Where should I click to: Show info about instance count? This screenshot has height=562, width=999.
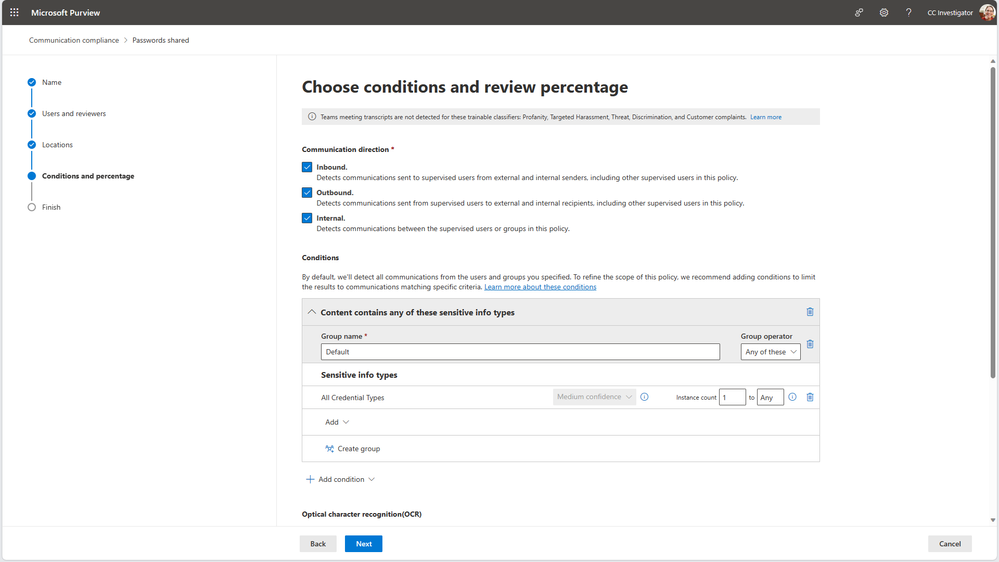tap(792, 397)
